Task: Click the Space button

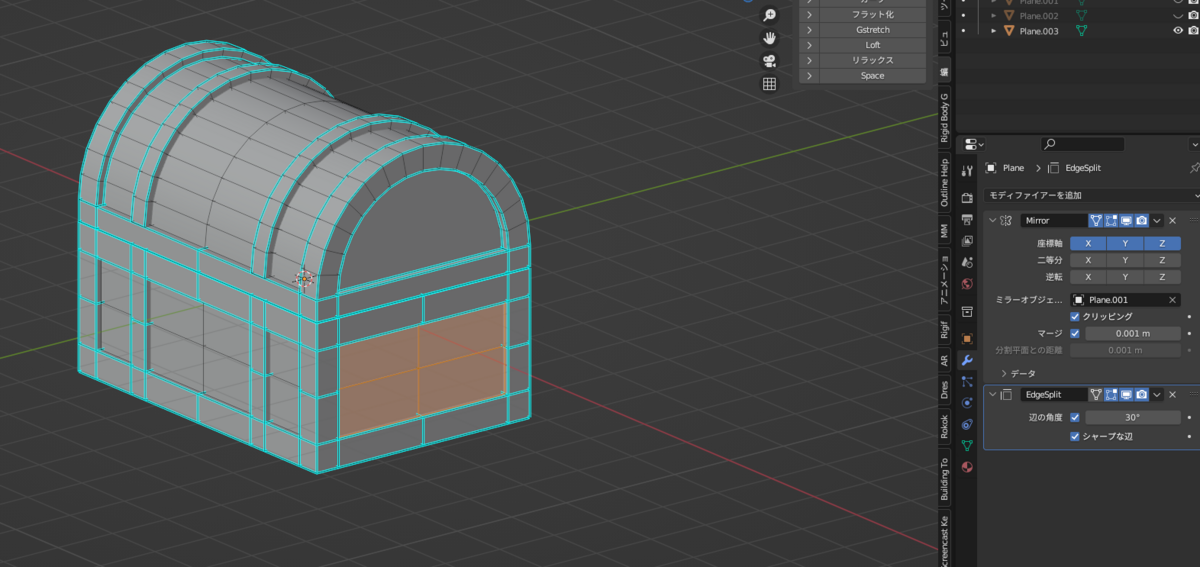Action: pyautogui.click(x=872, y=75)
